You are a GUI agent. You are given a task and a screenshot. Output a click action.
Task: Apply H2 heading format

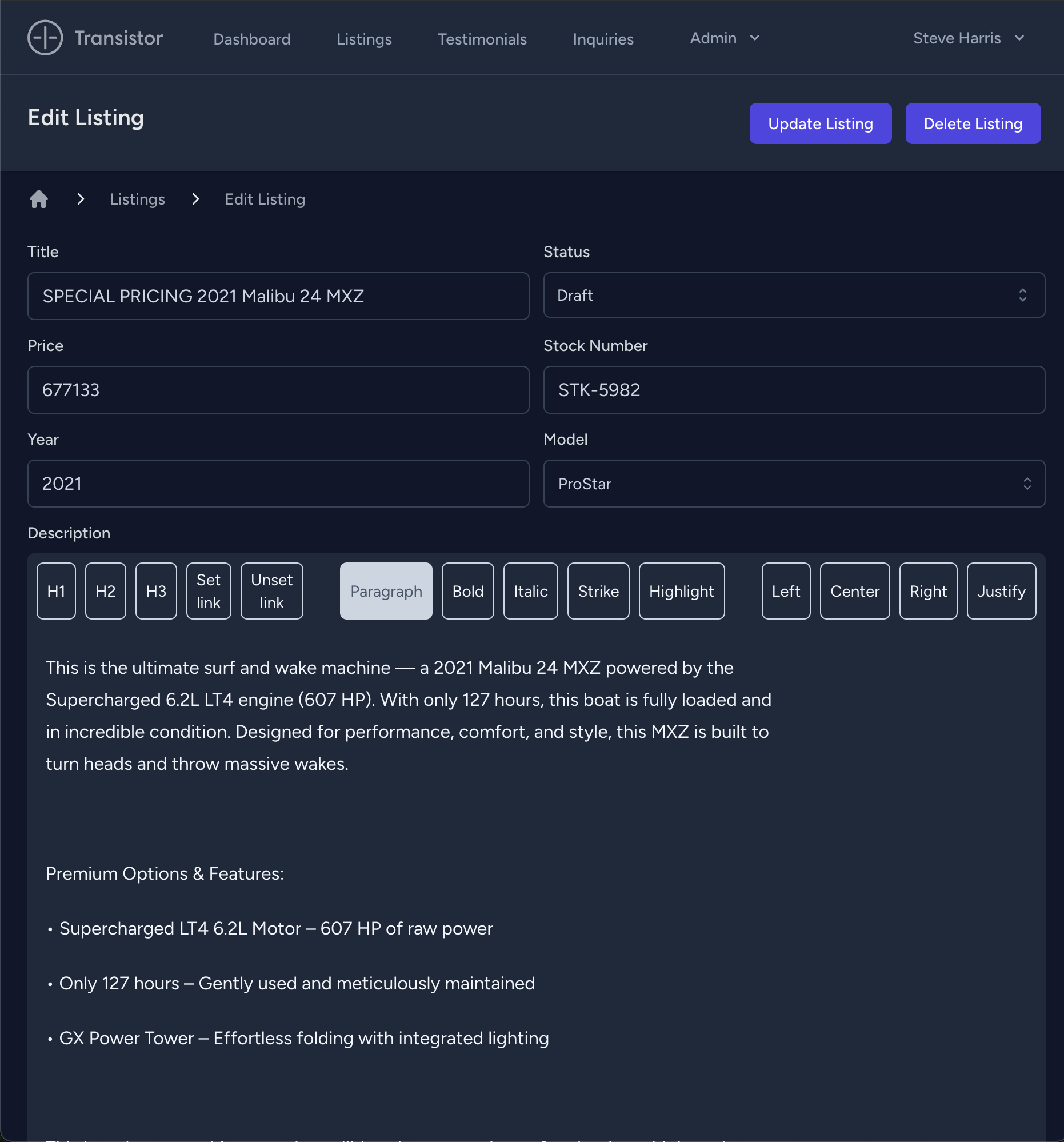click(106, 591)
